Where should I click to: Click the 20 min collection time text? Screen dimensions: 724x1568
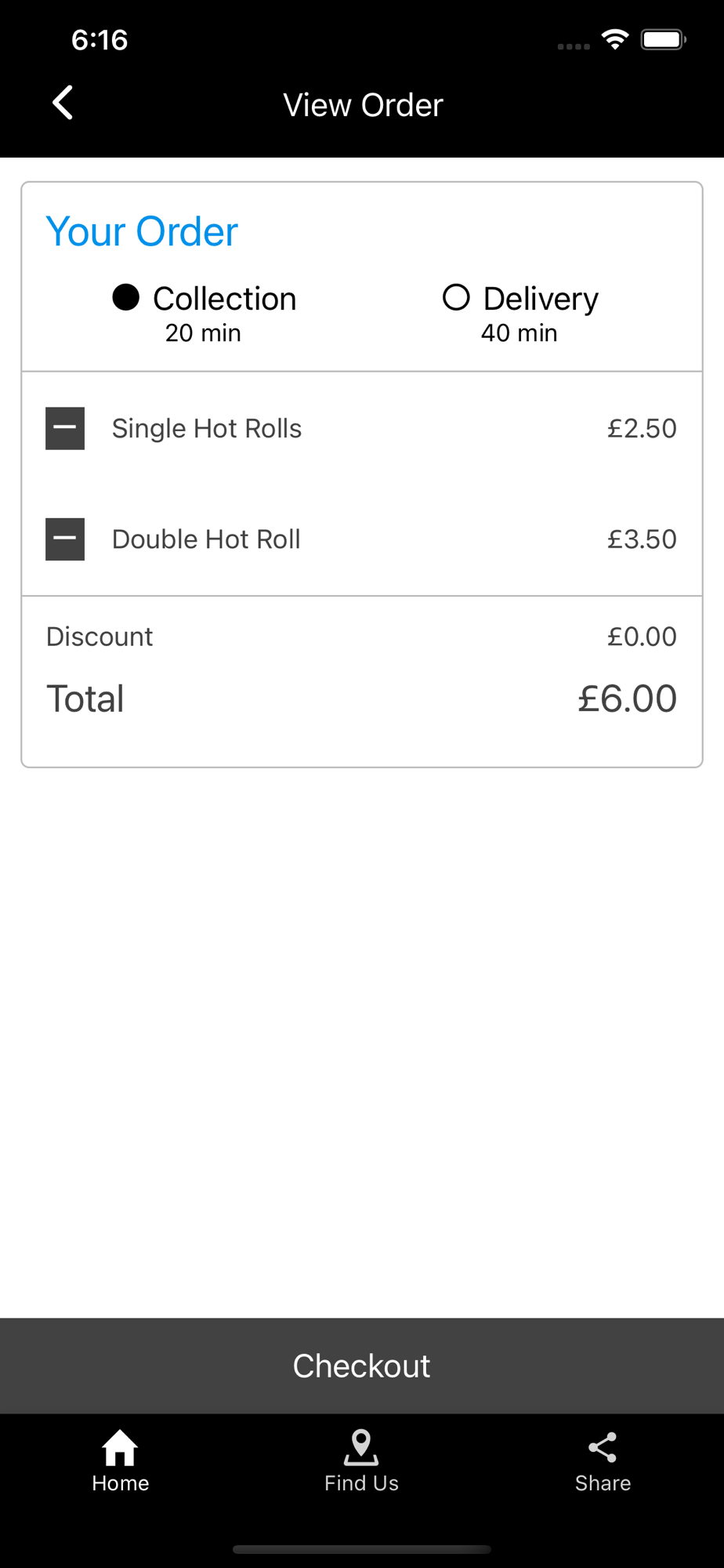click(x=203, y=332)
